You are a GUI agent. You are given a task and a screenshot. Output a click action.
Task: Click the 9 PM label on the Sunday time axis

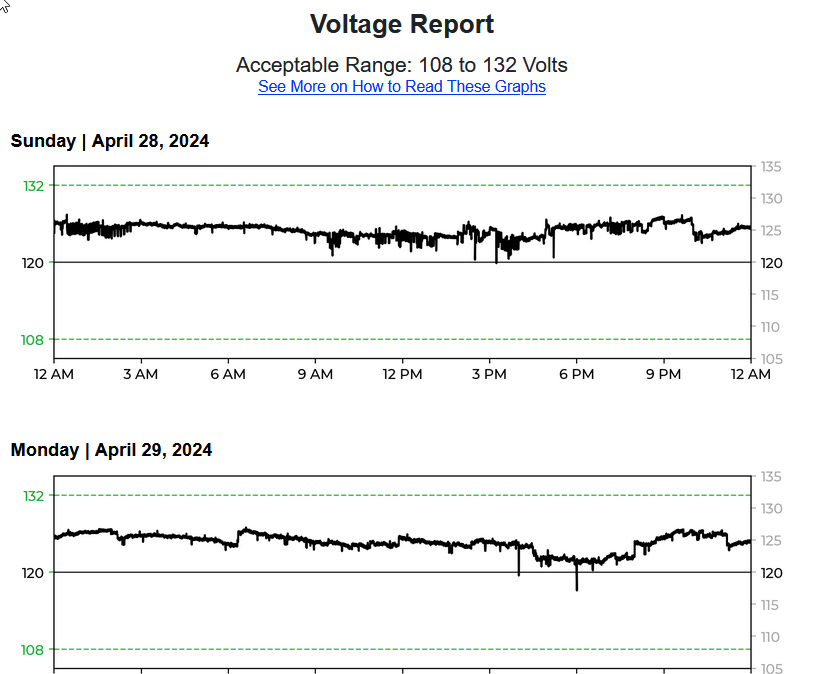coord(664,374)
